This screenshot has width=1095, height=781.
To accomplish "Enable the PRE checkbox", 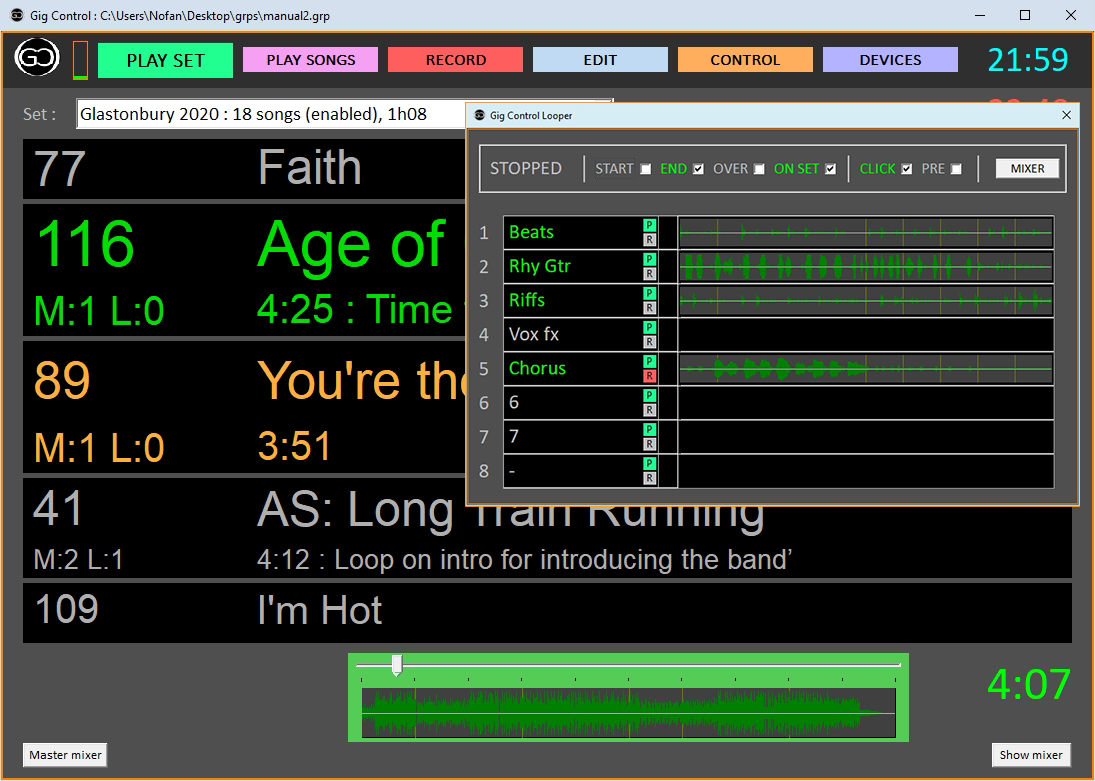I will point(957,169).
